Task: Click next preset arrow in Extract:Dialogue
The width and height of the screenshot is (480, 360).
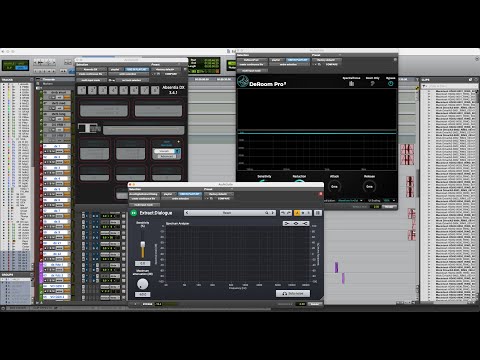Action: point(272,213)
